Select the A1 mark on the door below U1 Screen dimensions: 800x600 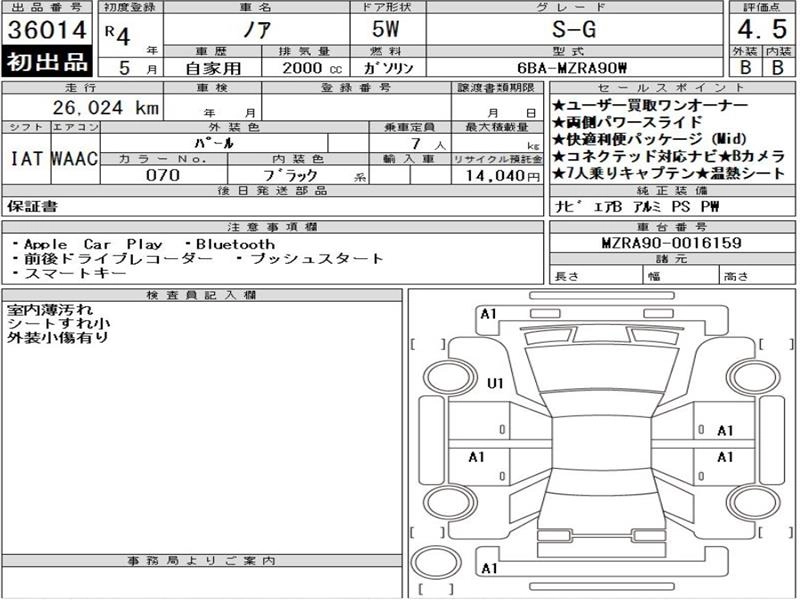tap(477, 457)
